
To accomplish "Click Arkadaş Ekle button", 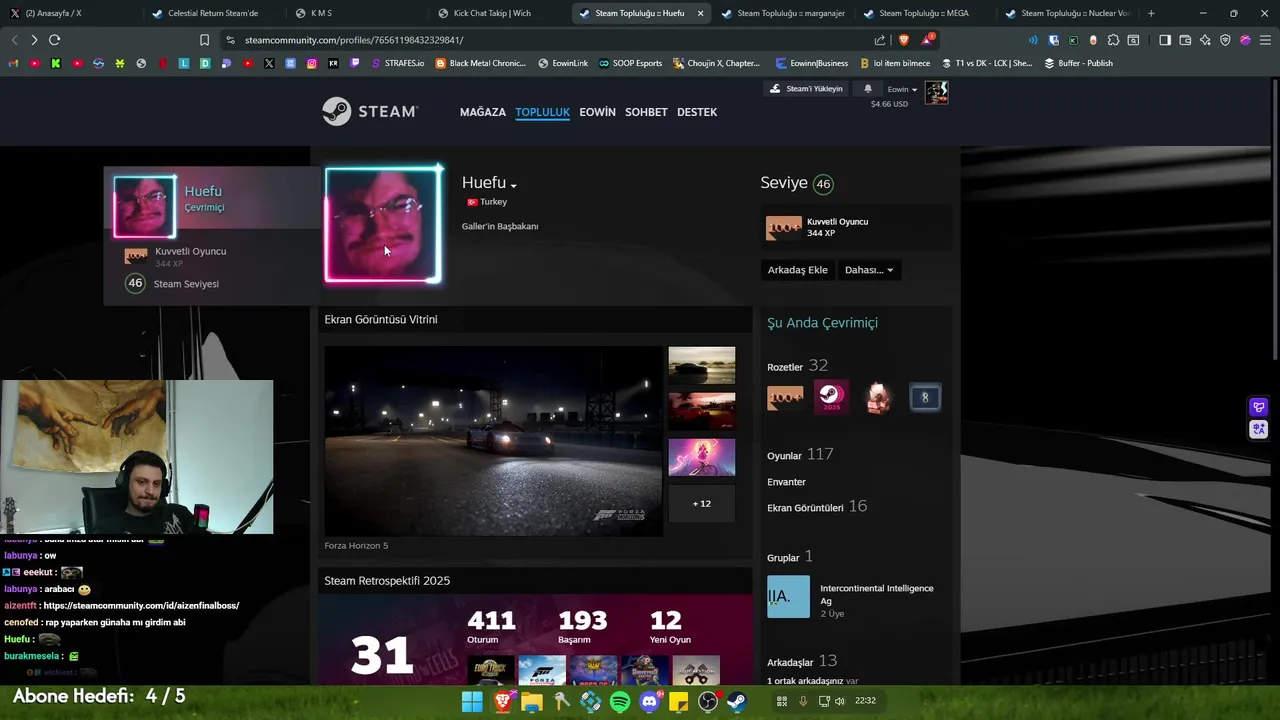I will tap(797, 270).
